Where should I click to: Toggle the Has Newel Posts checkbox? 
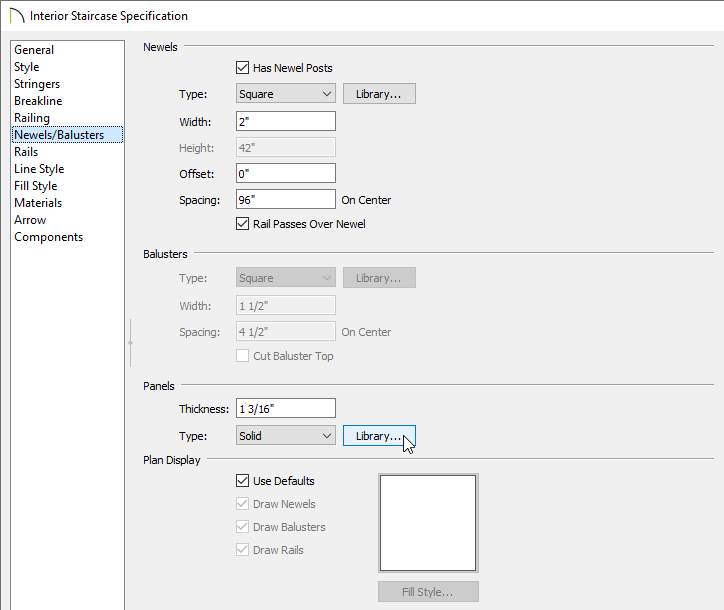[242, 68]
